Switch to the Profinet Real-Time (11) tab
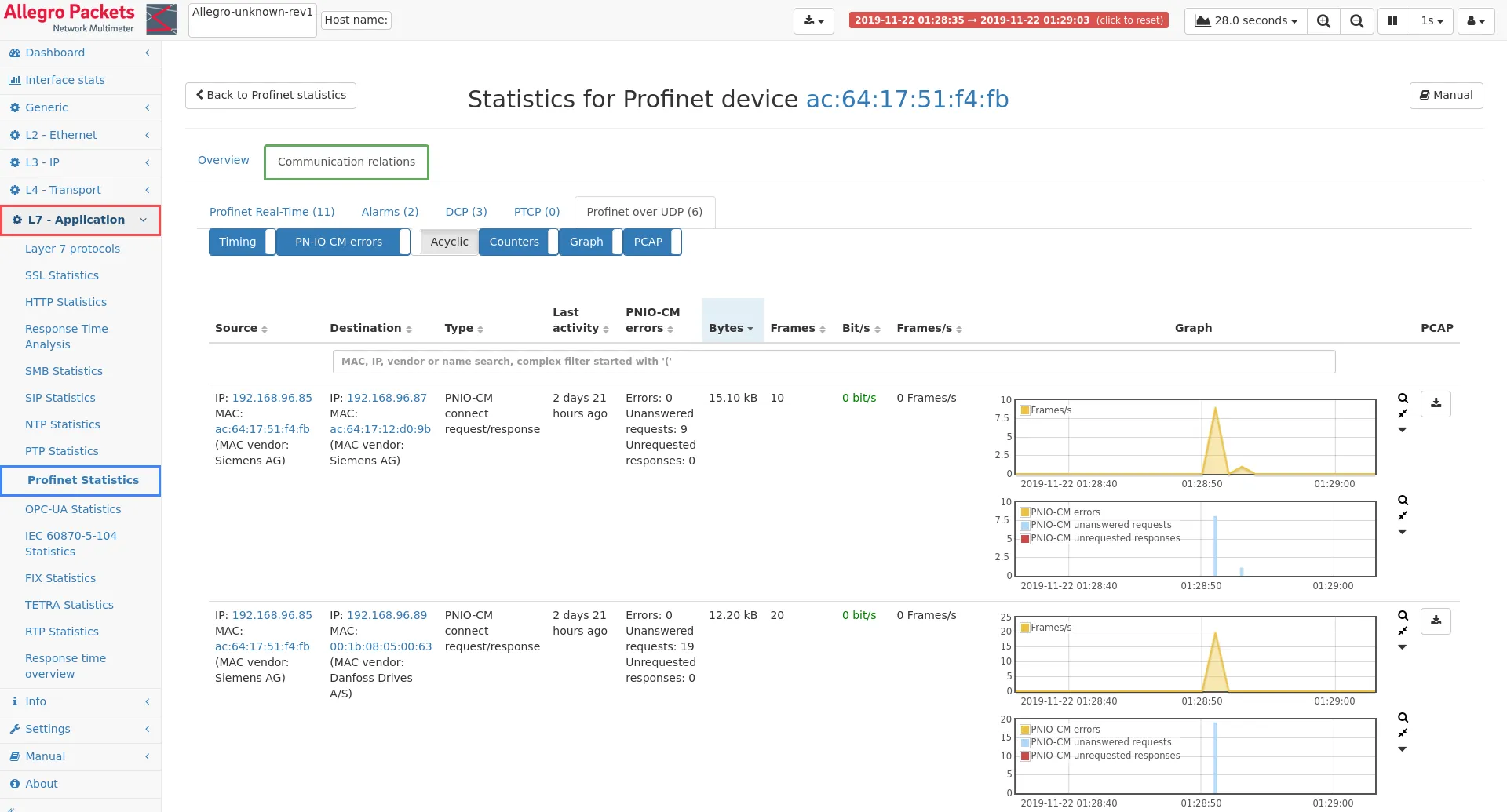The width and height of the screenshot is (1507, 812). tap(272, 212)
